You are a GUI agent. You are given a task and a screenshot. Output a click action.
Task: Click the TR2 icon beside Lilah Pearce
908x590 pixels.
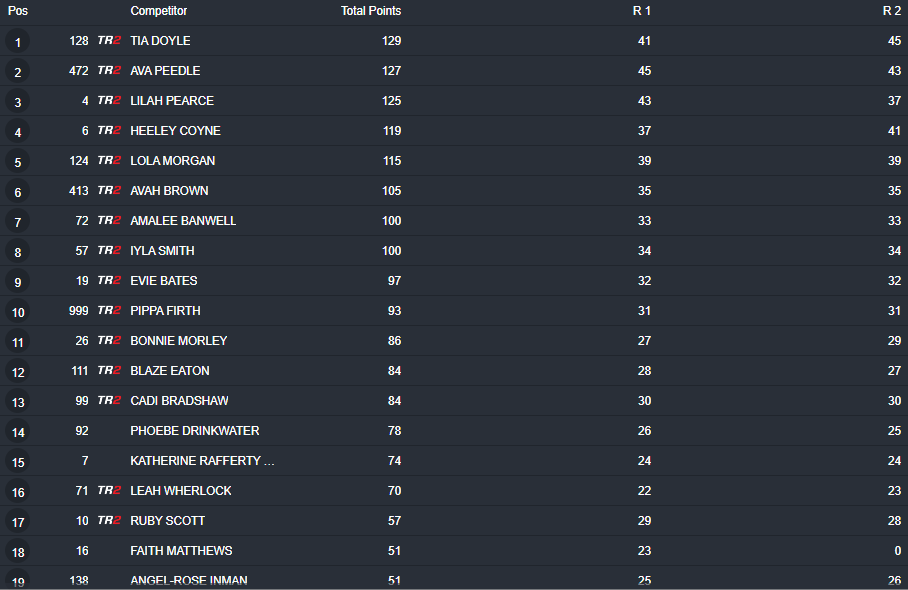109,101
